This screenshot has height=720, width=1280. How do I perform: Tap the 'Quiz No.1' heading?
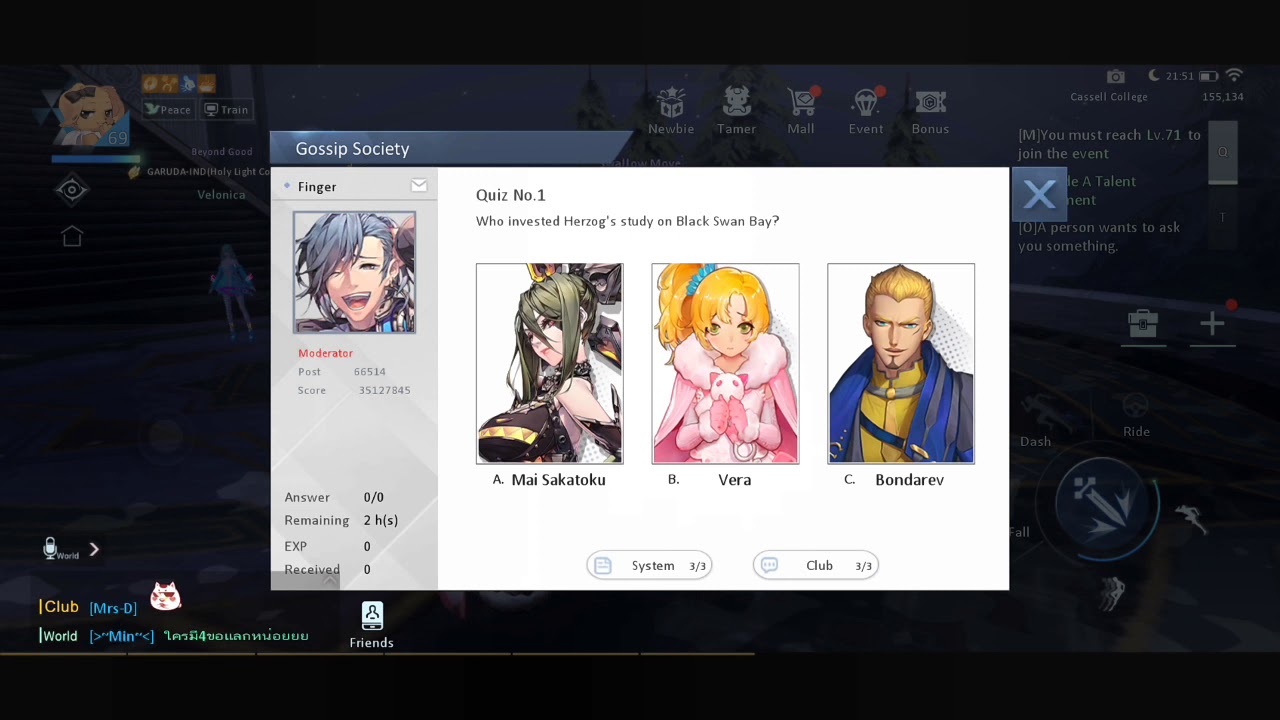[x=510, y=195]
